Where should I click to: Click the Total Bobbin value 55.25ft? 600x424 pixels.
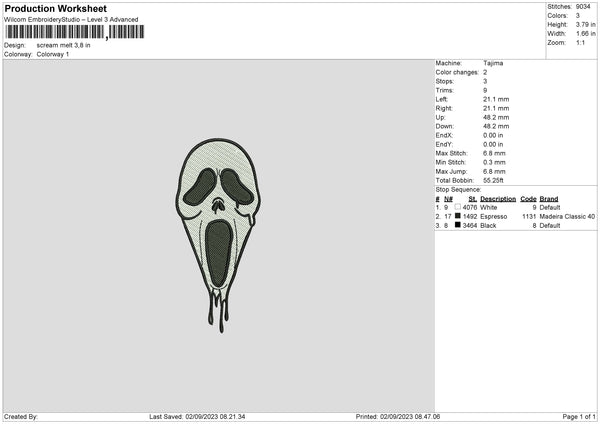point(493,181)
